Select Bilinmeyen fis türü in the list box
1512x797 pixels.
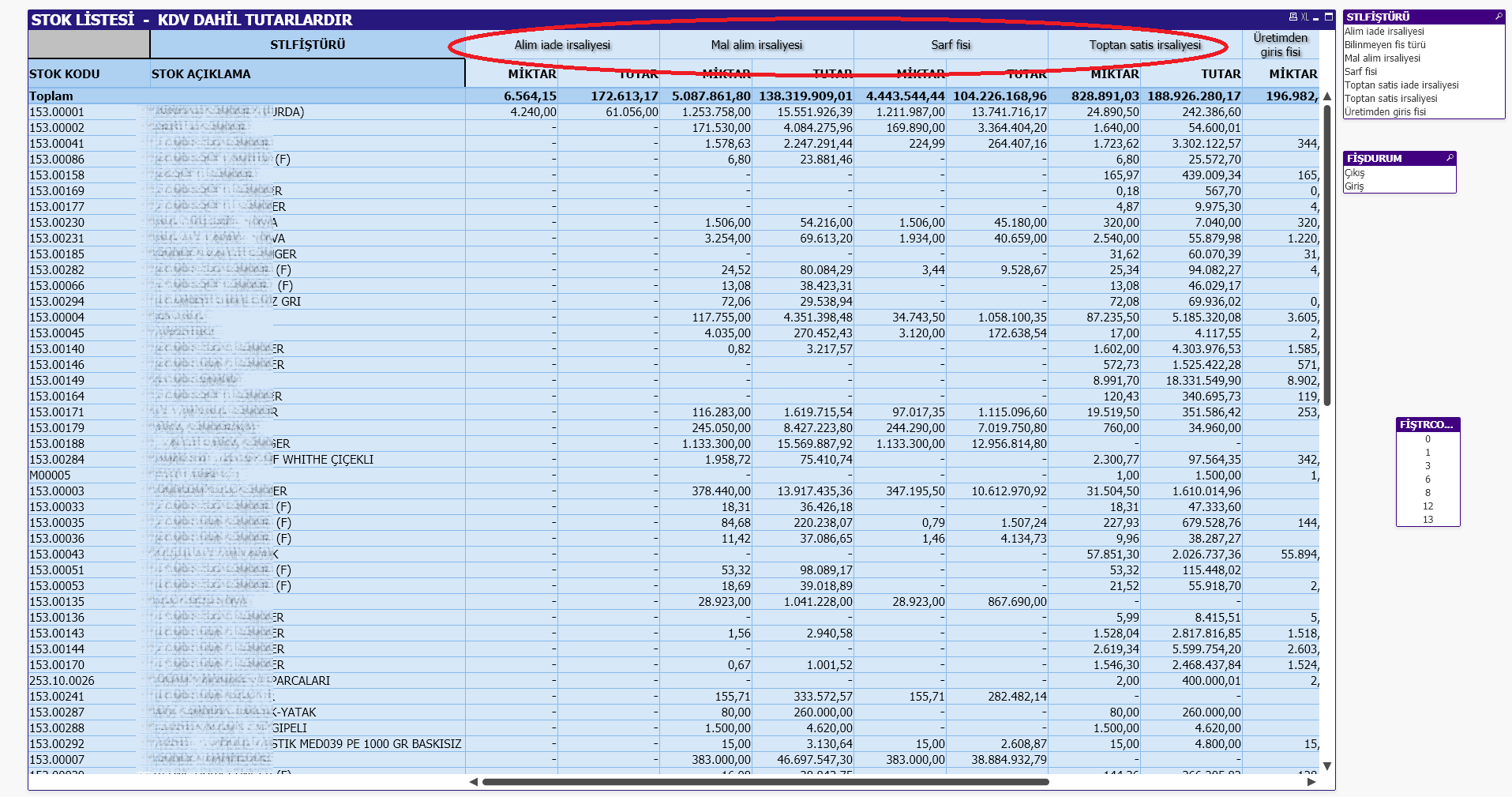pos(1385,45)
